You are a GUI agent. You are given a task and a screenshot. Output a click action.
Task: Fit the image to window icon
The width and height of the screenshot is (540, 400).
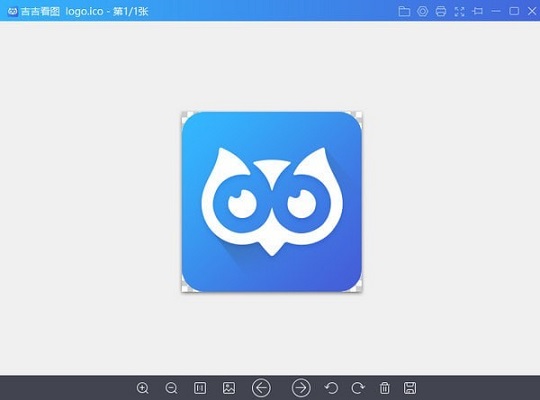coord(229,388)
